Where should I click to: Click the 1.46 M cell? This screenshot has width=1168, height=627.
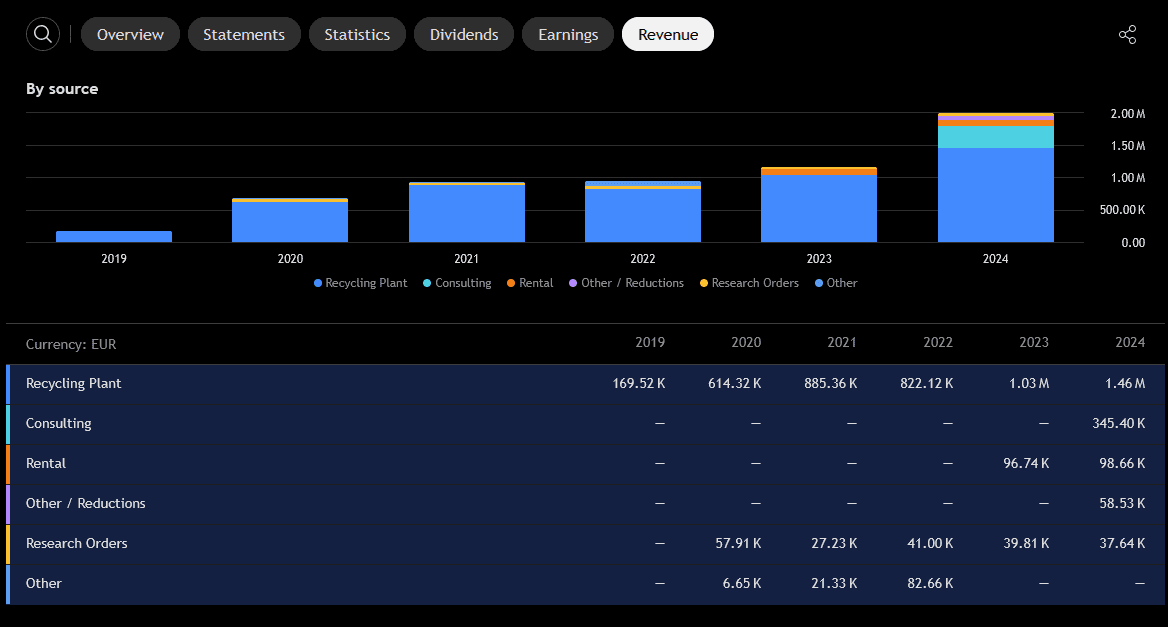click(1126, 383)
